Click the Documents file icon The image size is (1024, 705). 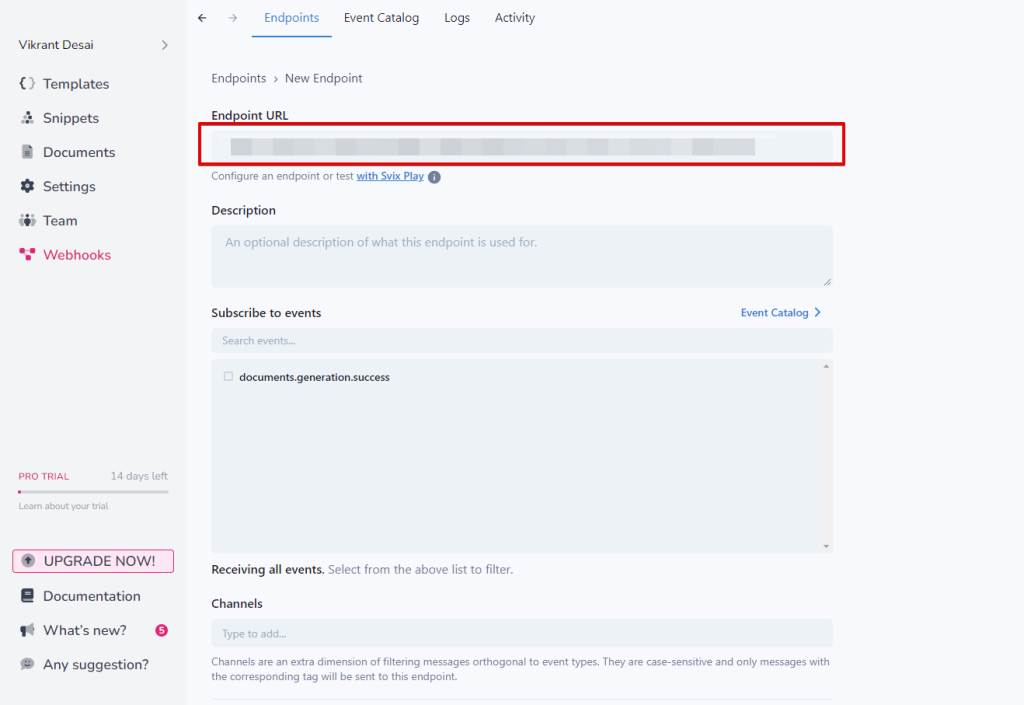pos(27,152)
